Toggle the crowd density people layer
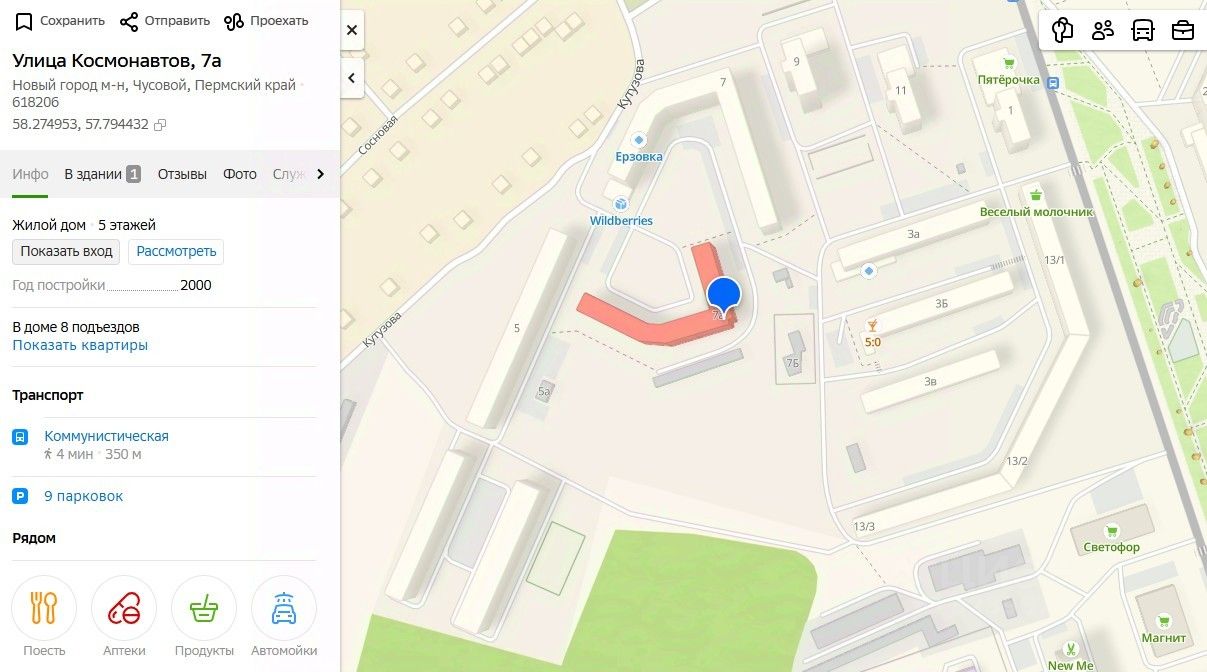The width and height of the screenshot is (1207, 672). tap(1103, 30)
